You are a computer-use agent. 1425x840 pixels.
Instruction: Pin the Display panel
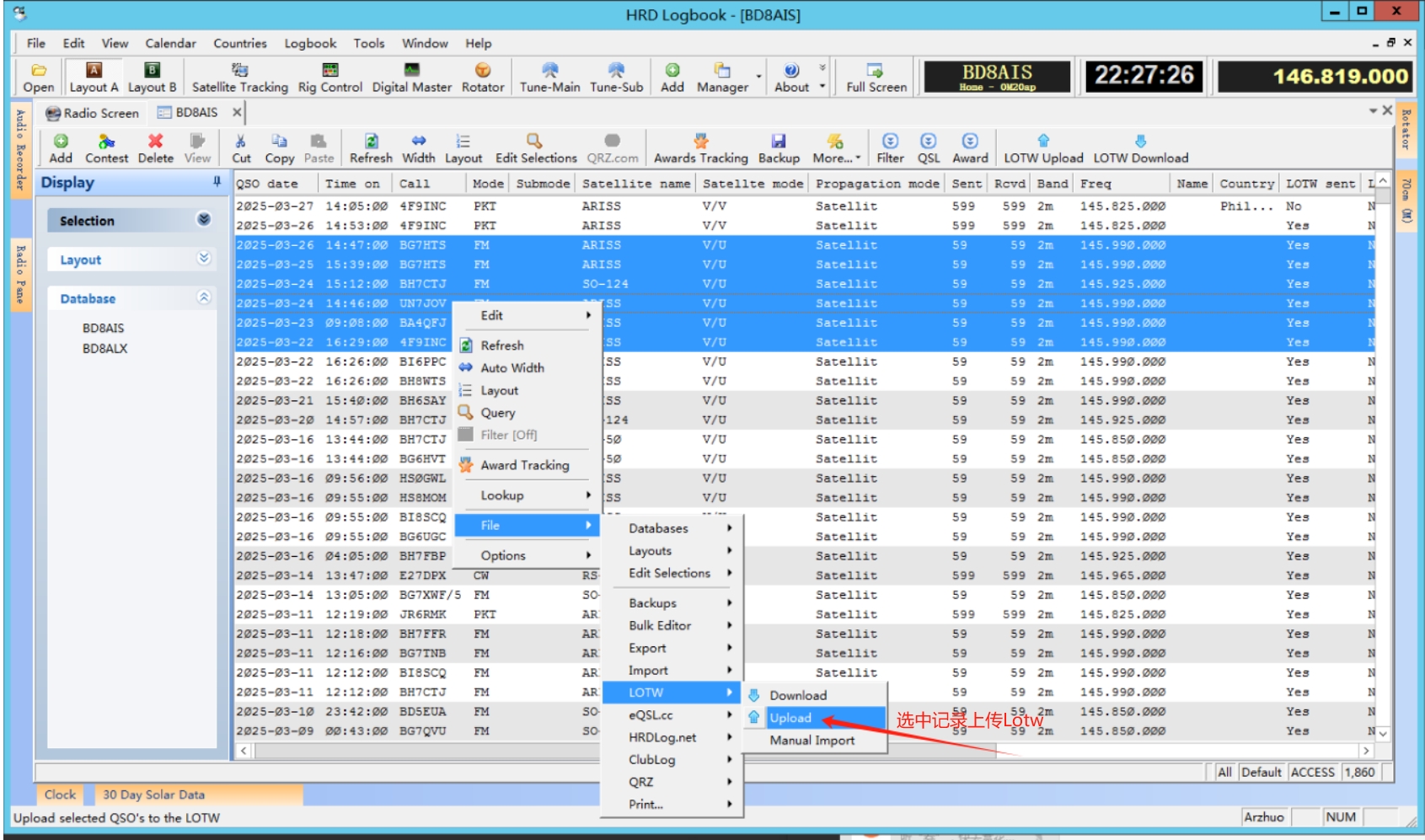[x=217, y=181]
